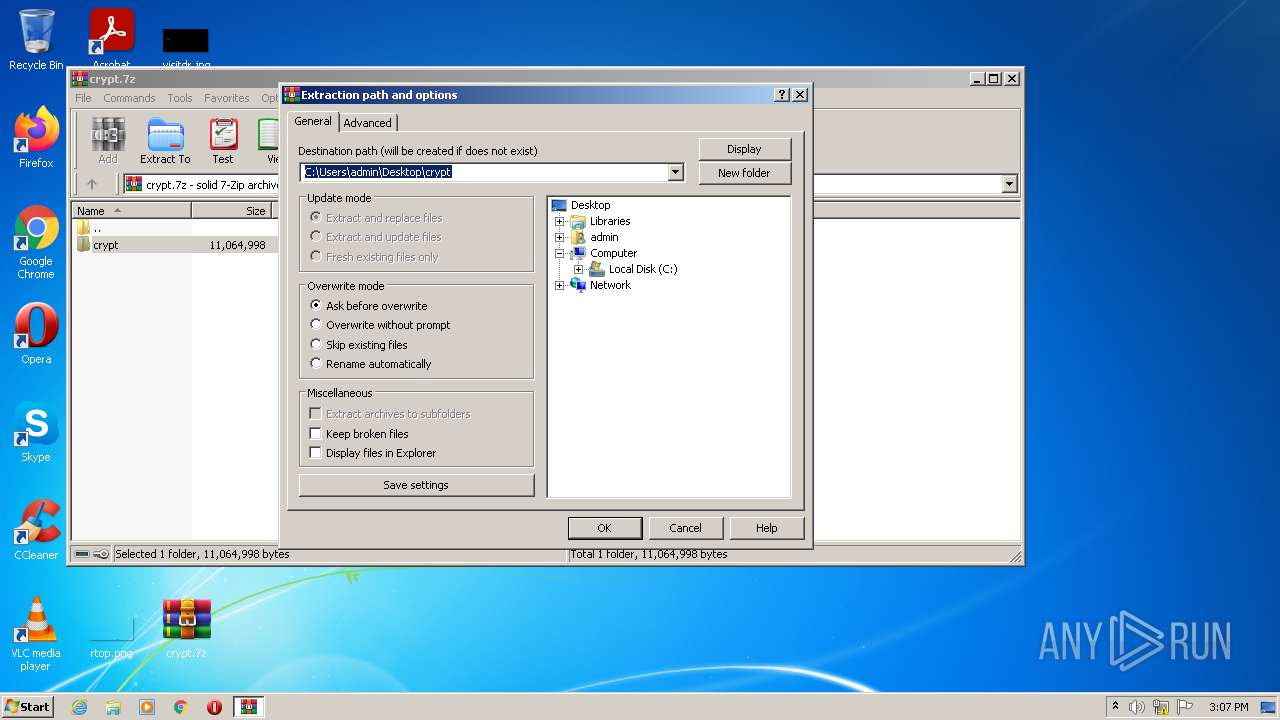The height and width of the screenshot is (720, 1280).
Task: Click the Help button
Action: (x=766, y=528)
